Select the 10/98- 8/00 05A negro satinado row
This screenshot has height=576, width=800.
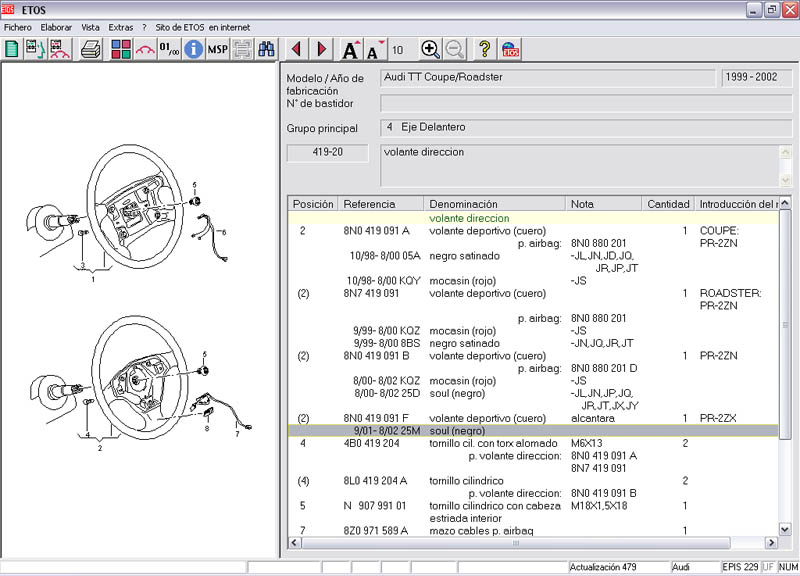(533, 256)
